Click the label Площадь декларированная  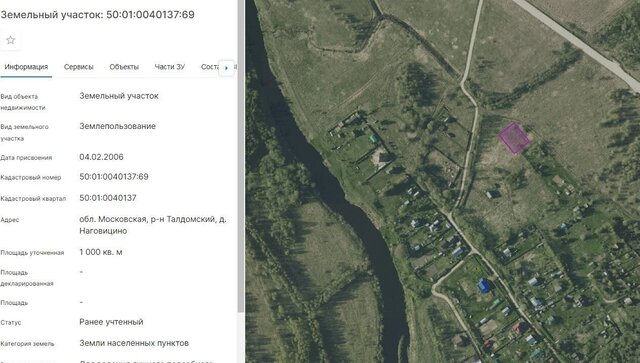click(27, 278)
